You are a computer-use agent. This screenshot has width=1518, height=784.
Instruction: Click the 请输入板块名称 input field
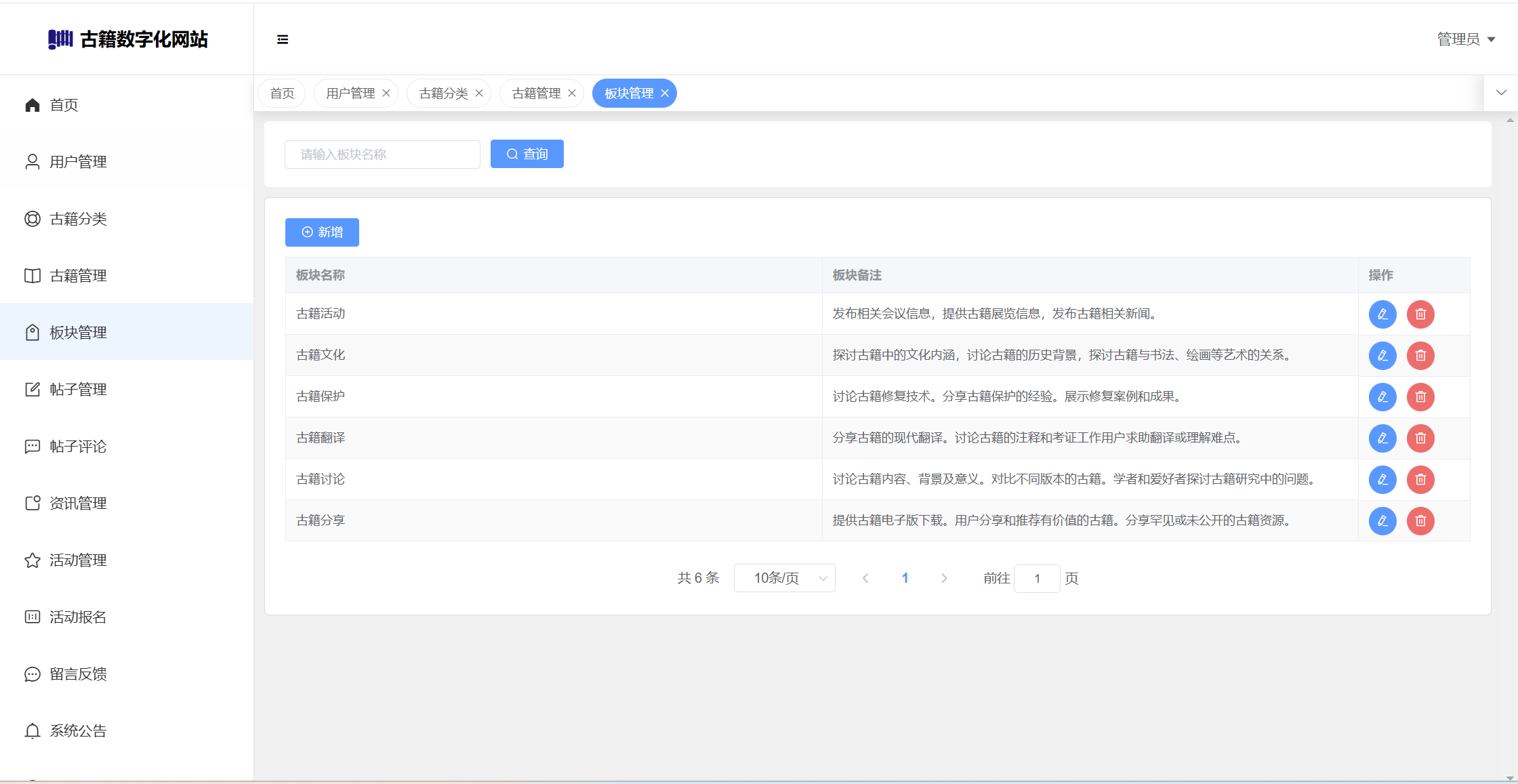point(382,154)
